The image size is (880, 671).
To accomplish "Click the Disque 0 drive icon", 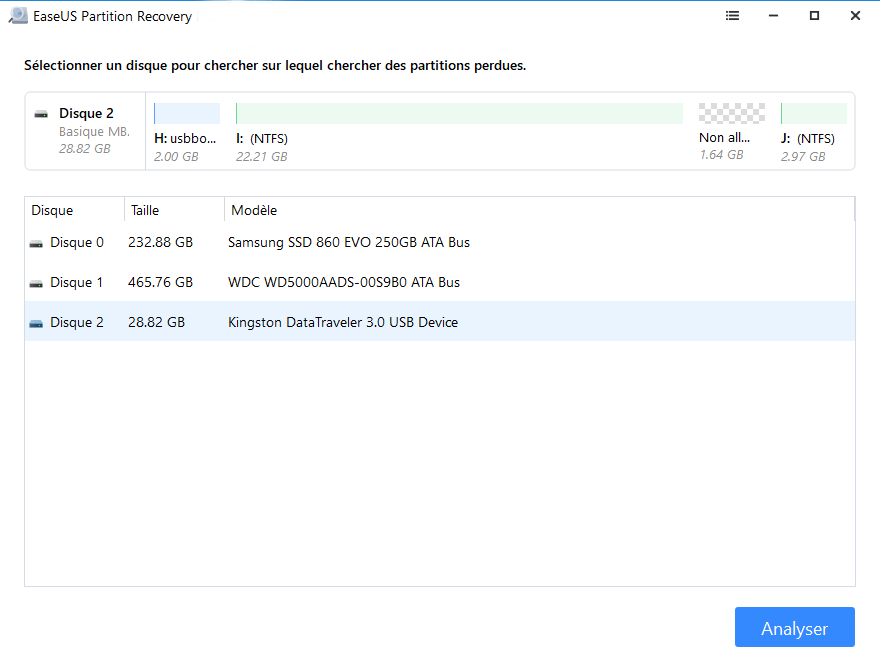I will pos(36,243).
